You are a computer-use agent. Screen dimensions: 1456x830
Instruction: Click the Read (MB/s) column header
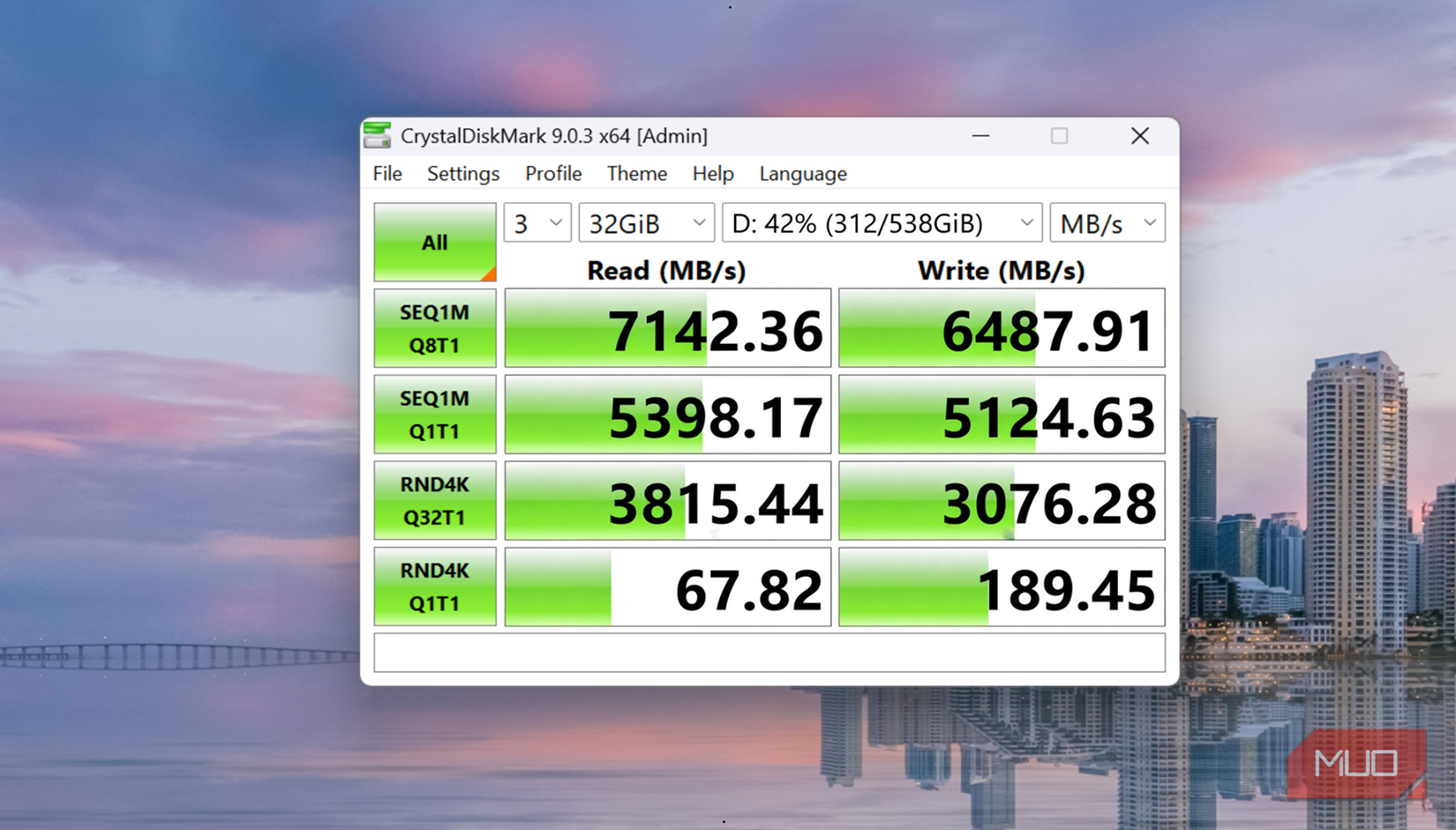(666, 271)
